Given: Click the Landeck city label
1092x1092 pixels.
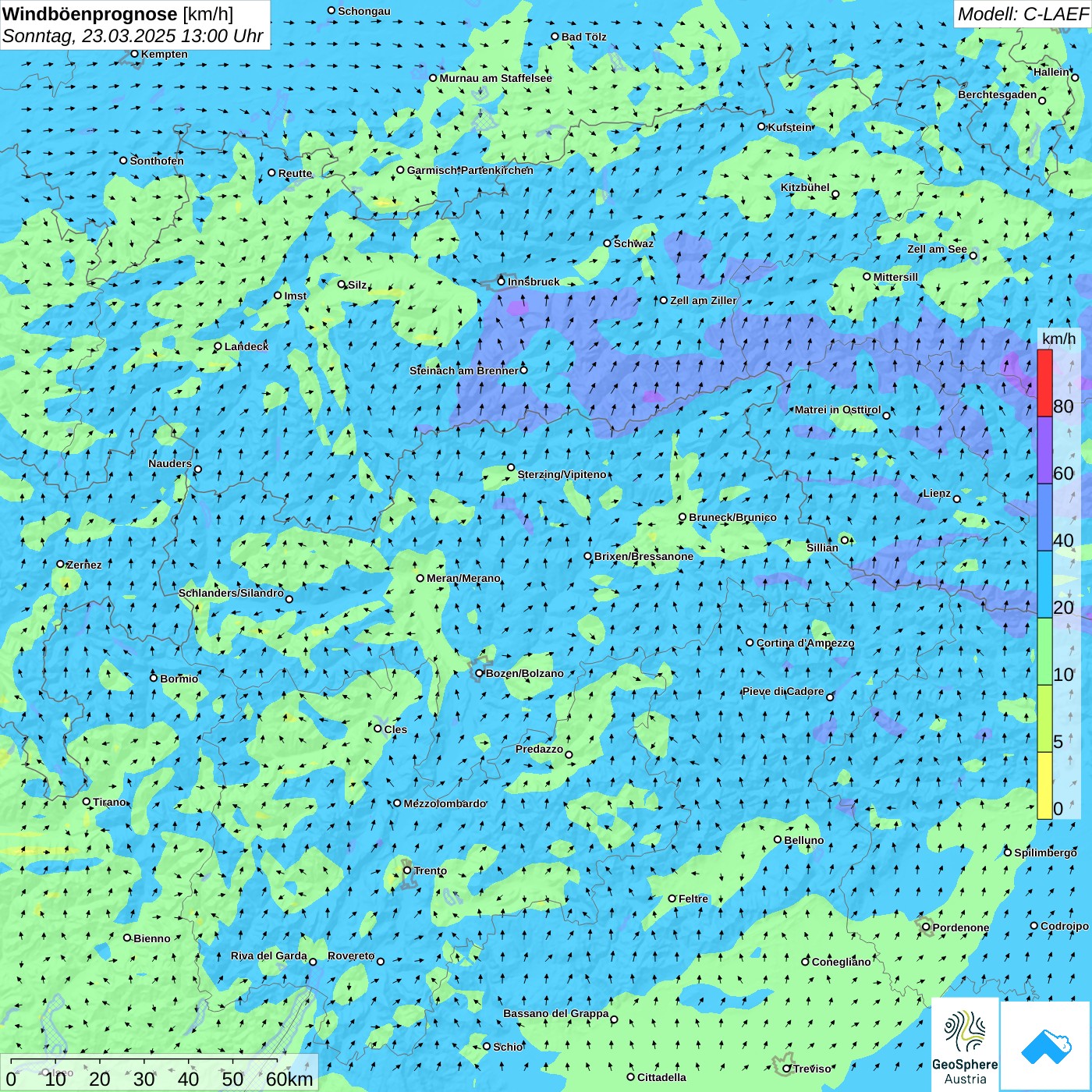Looking at the screenshot, I should (246, 346).
